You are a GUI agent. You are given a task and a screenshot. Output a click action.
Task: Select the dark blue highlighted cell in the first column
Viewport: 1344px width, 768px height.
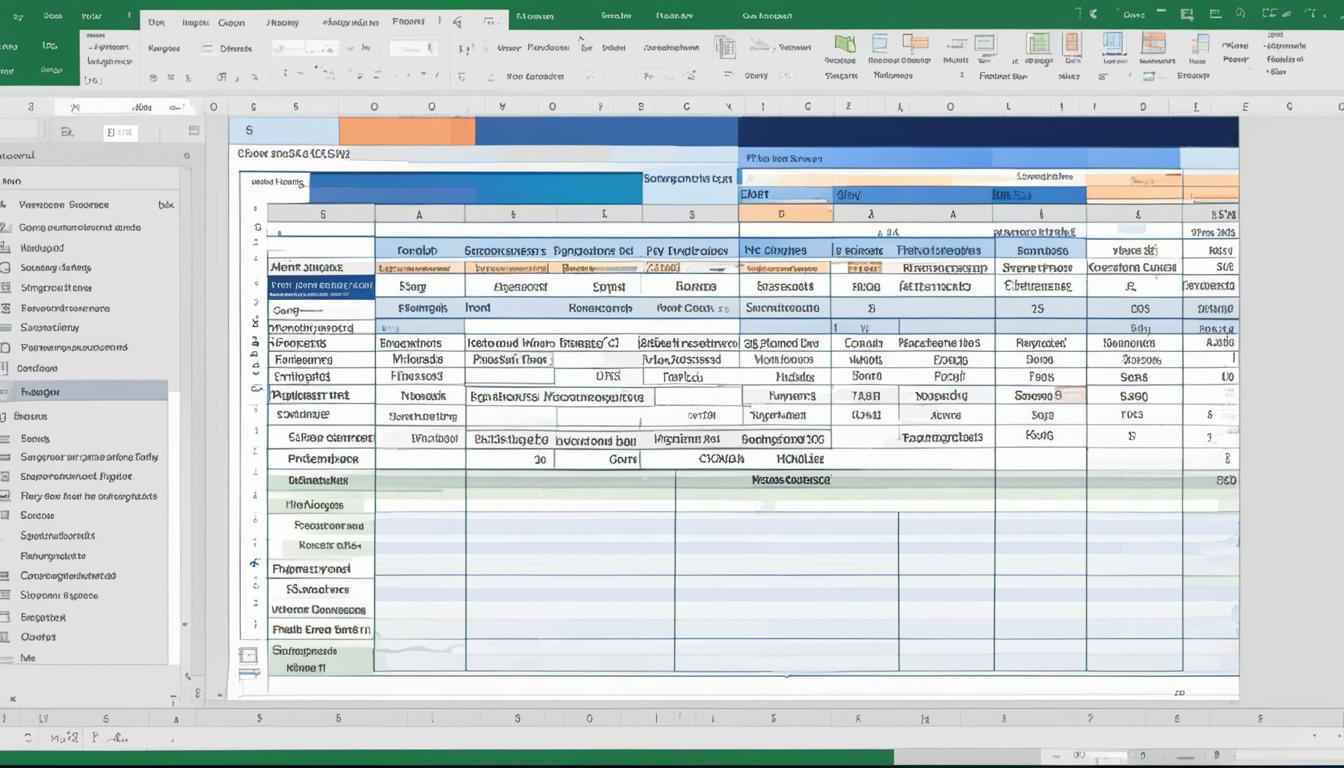pyautogui.click(x=321, y=288)
